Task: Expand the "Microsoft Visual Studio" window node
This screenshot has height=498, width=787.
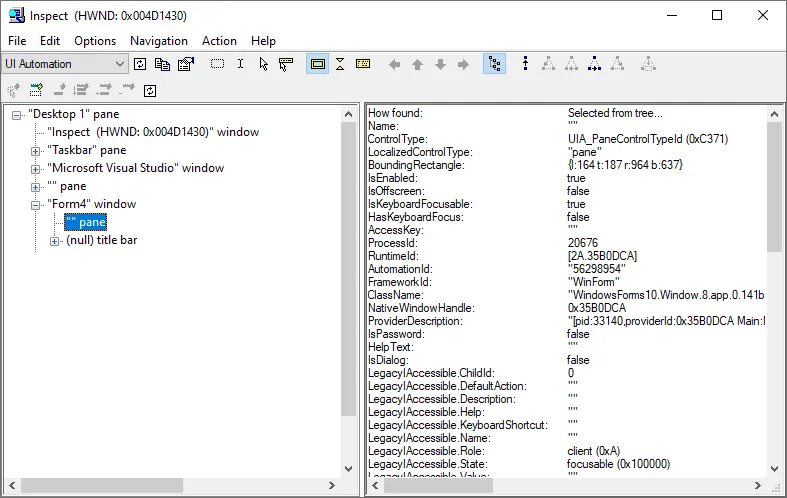Action: 35,169
